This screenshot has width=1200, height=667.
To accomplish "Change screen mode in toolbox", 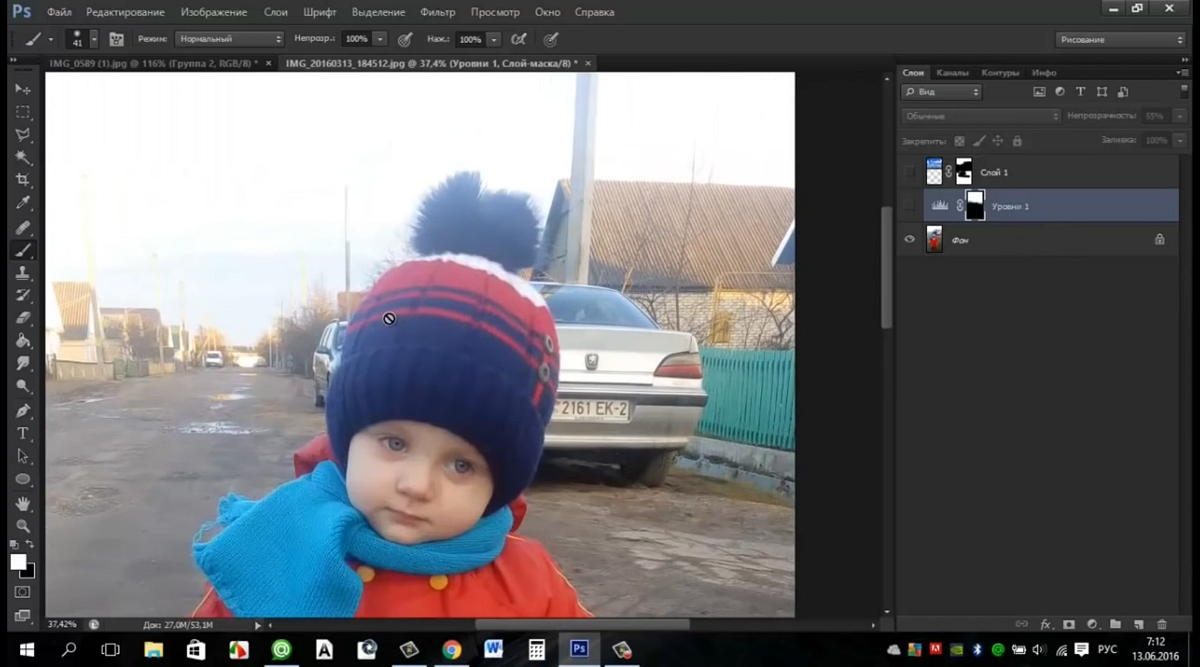I will [x=22, y=615].
